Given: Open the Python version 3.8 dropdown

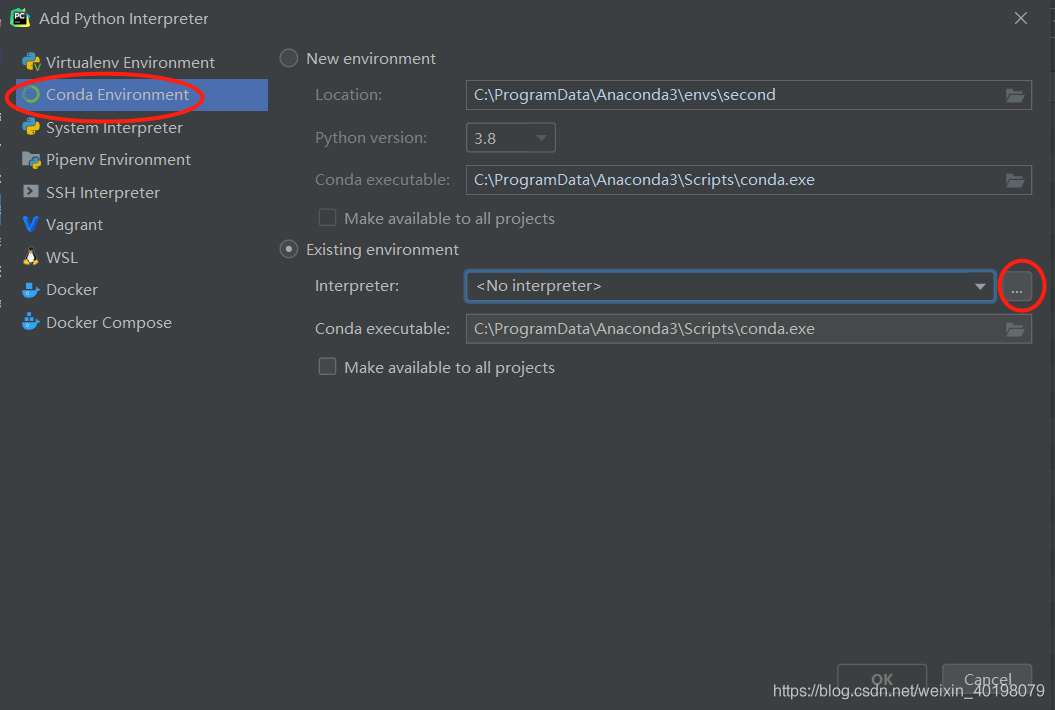Looking at the screenshot, I should click(x=511, y=138).
